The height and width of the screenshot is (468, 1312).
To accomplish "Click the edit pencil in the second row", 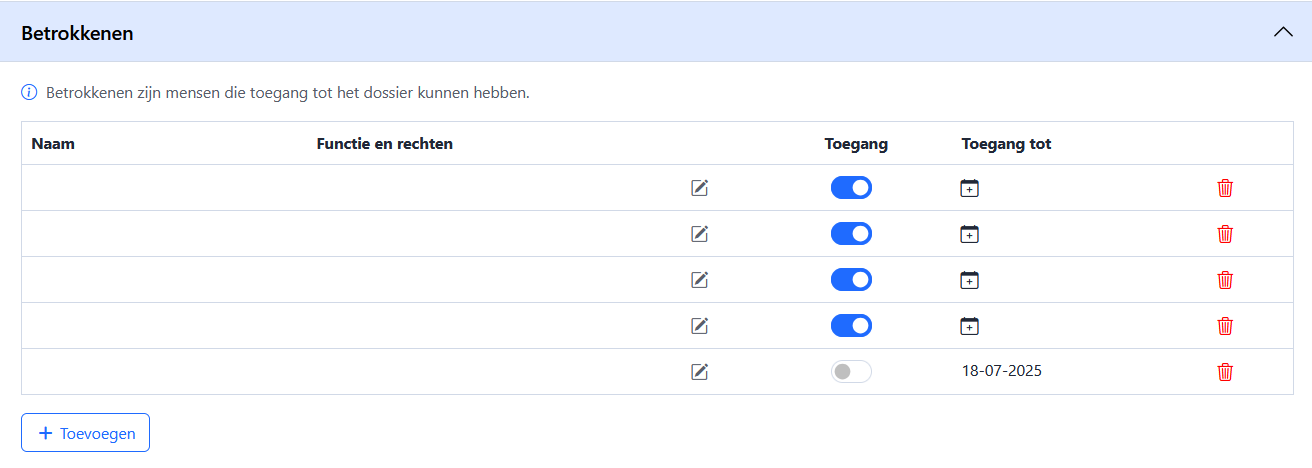I will coord(700,234).
